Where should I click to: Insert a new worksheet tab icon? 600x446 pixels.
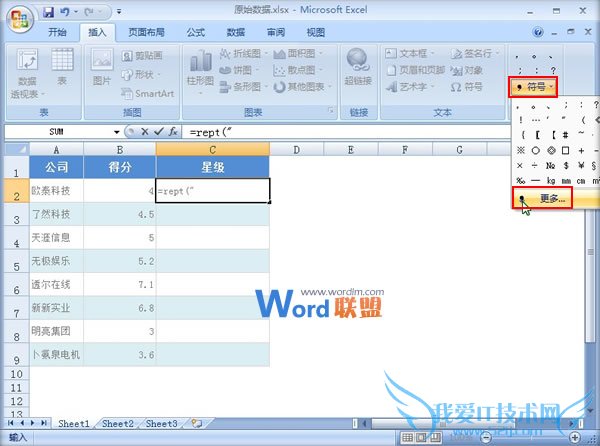[x=197, y=423]
